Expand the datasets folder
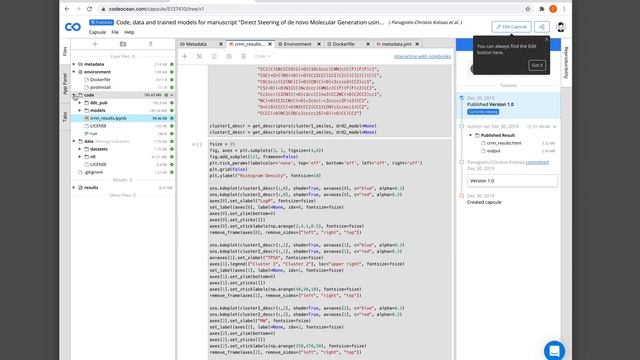Viewport: 640px width, 360px height. (x=80, y=149)
